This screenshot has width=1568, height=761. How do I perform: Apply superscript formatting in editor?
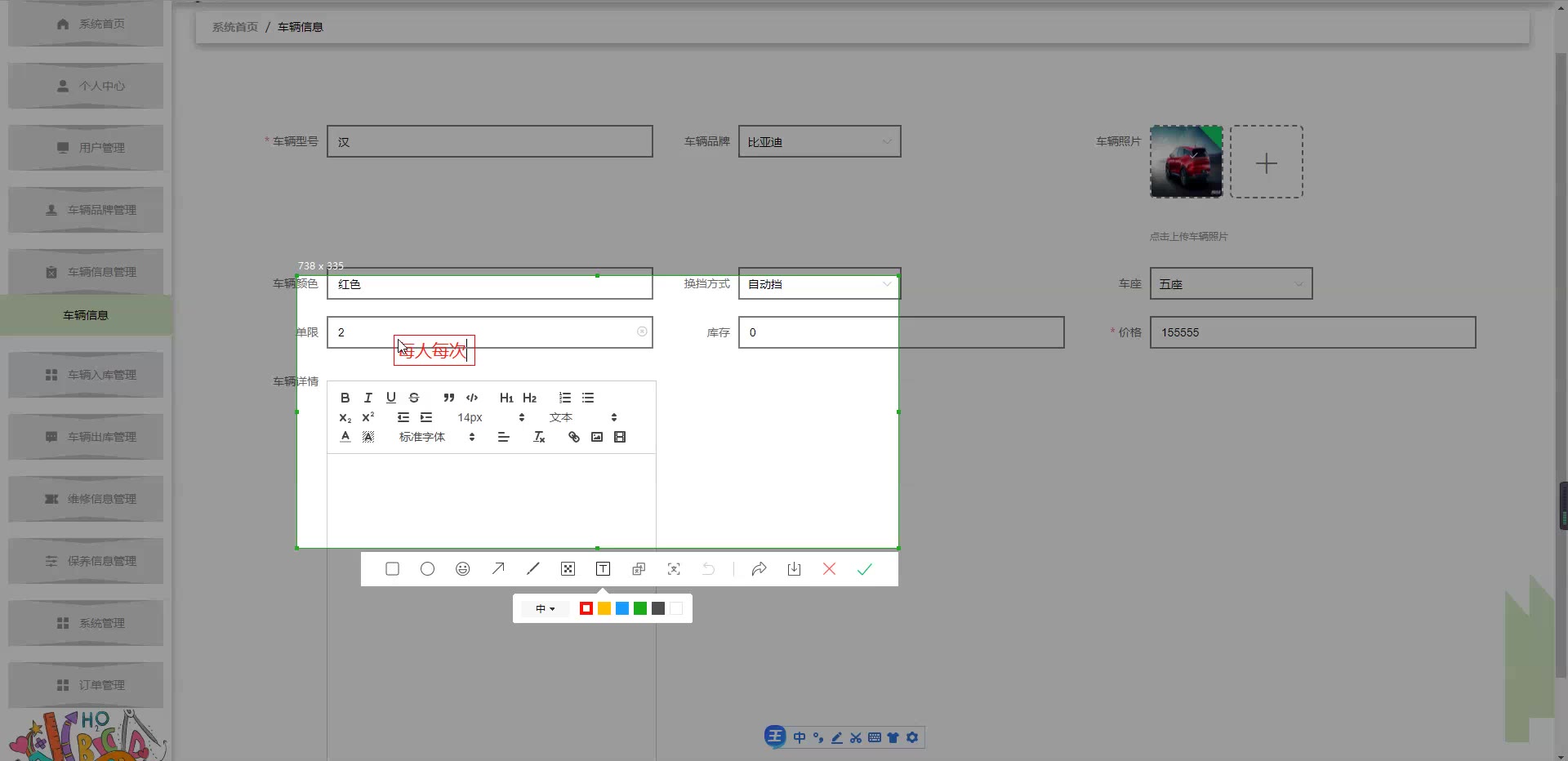(368, 417)
